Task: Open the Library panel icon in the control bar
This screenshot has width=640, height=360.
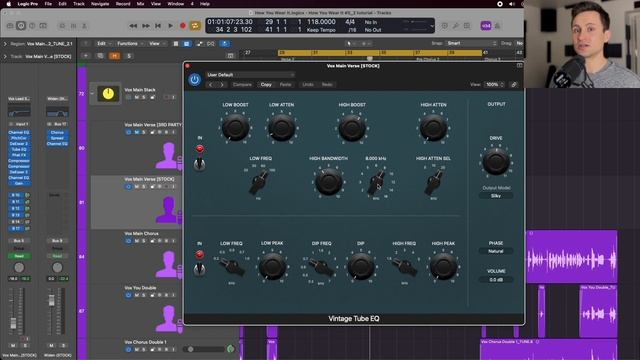Action: pyautogui.click(x=10, y=26)
